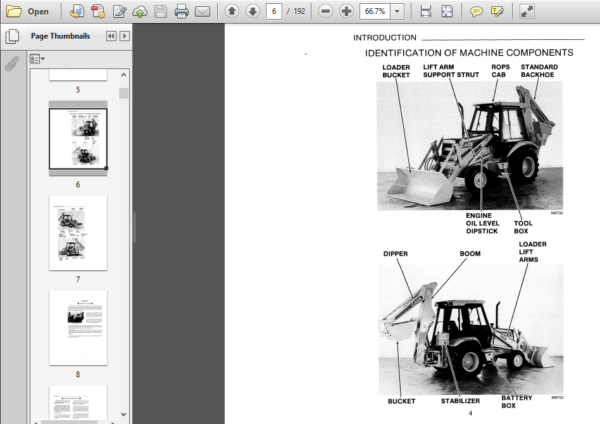Click the upper backhoe loader photograph
600x424 pixels.
click(470, 145)
